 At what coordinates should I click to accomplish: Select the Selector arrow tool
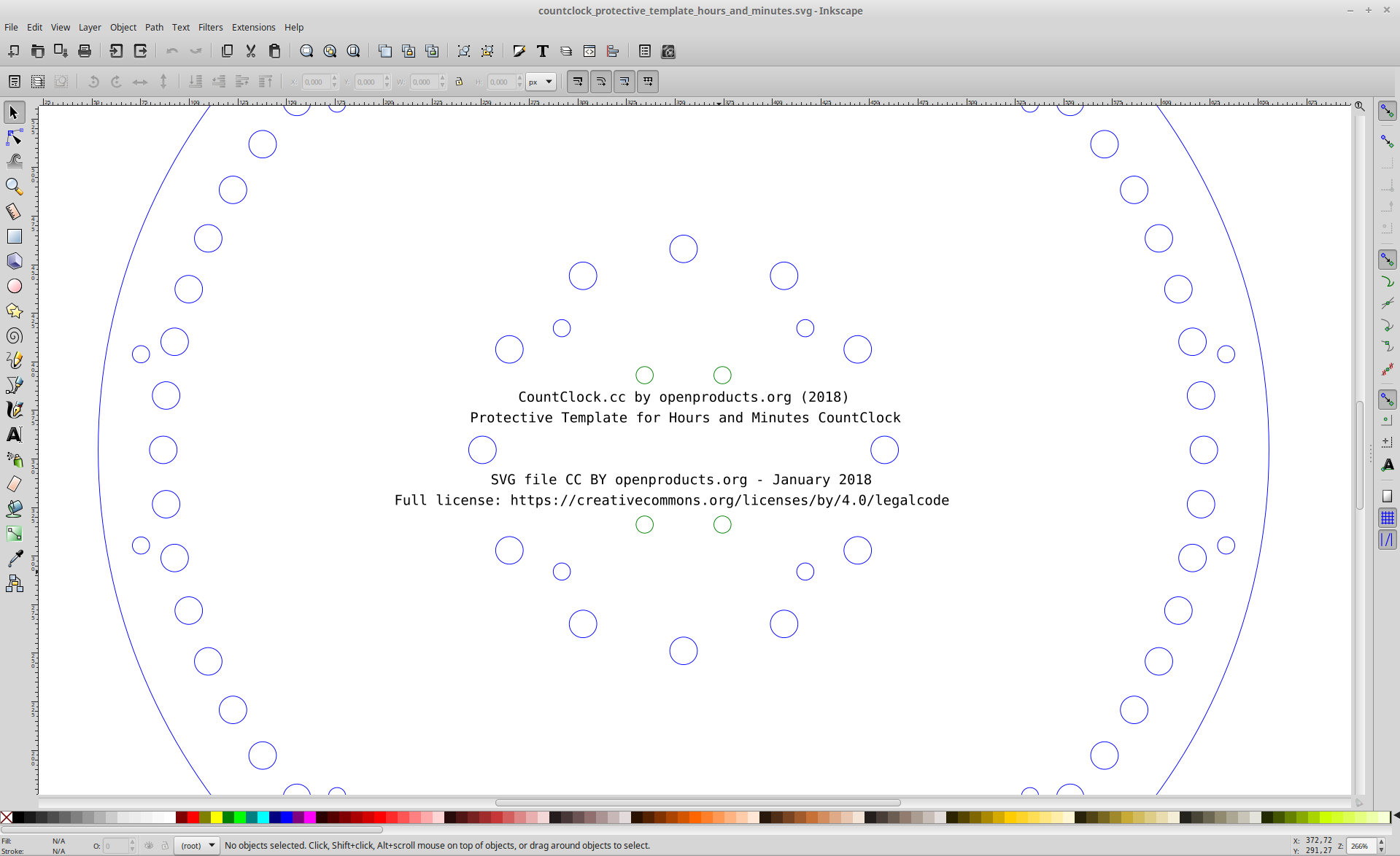click(x=14, y=112)
